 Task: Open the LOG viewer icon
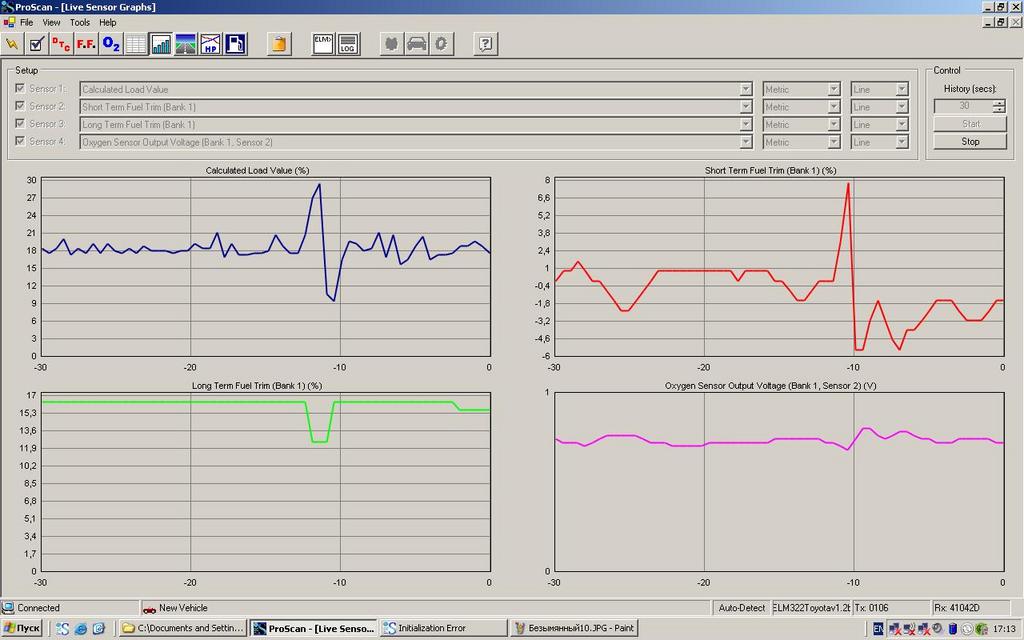tap(348, 44)
